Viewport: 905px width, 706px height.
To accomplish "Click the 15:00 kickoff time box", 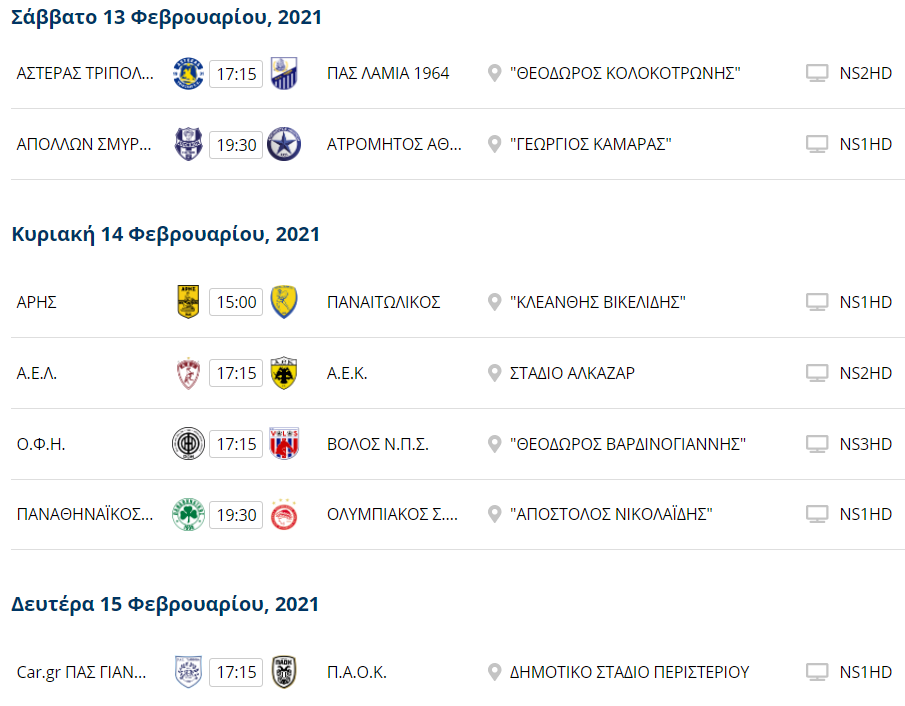I will [236, 302].
